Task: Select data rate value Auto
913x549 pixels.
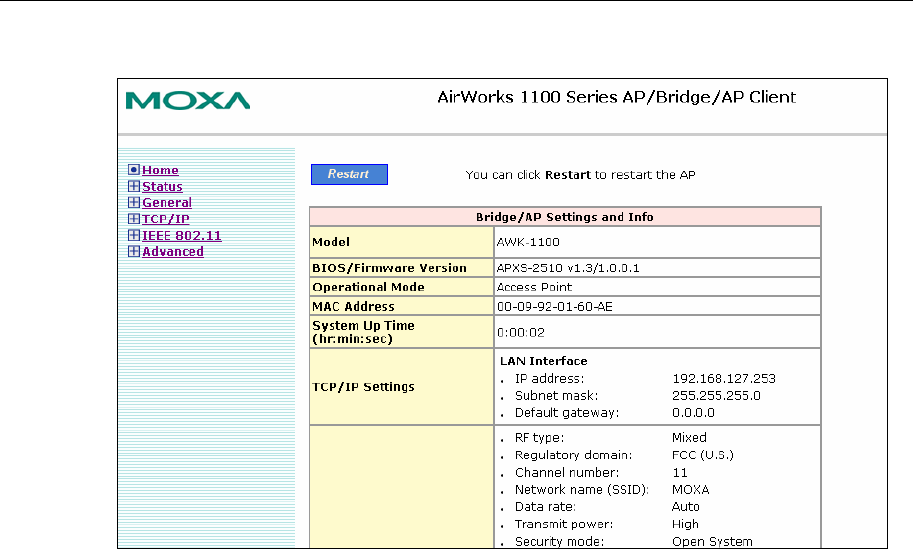Action: click(686, 507)
